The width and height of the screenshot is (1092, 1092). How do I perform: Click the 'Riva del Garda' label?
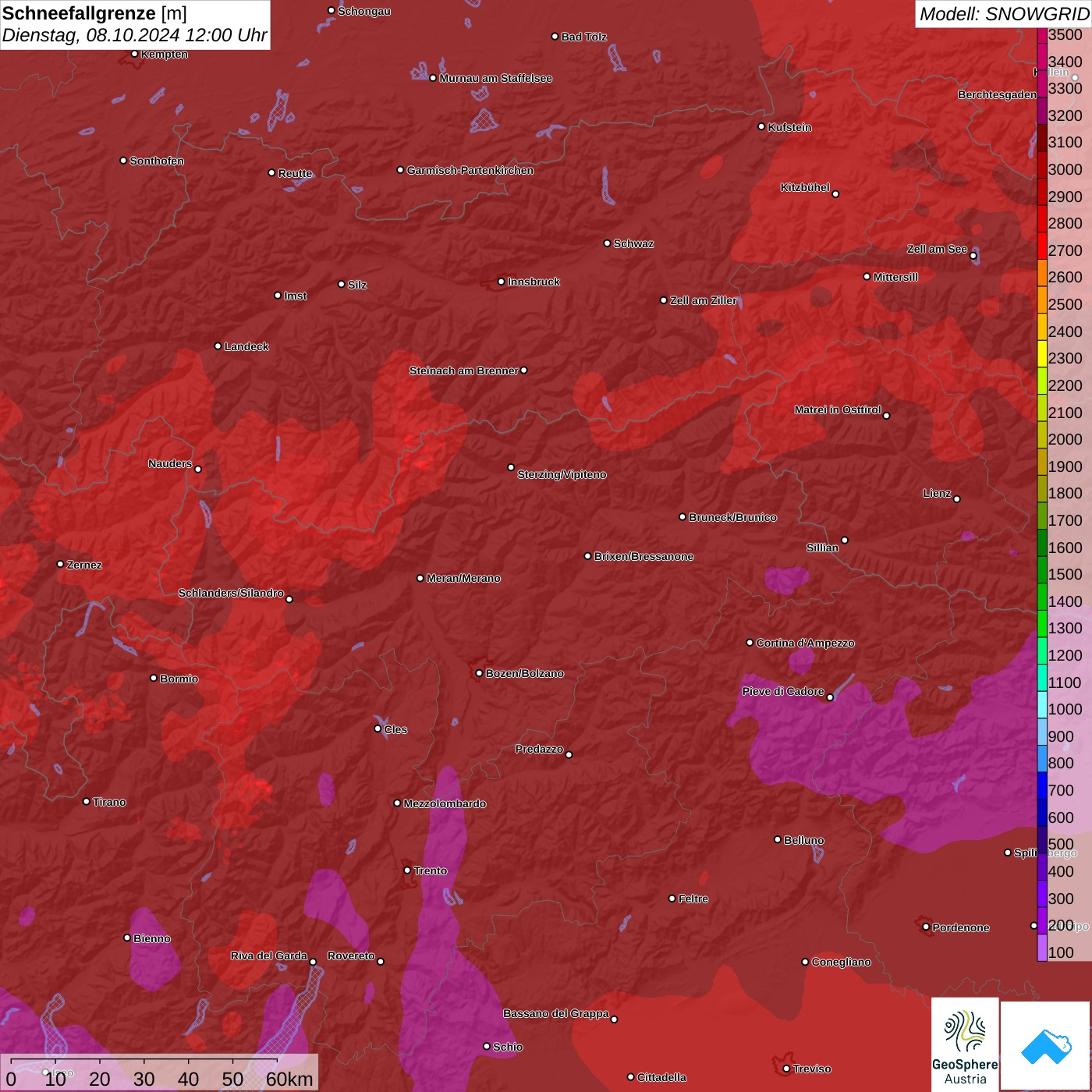tap(269, 955)
